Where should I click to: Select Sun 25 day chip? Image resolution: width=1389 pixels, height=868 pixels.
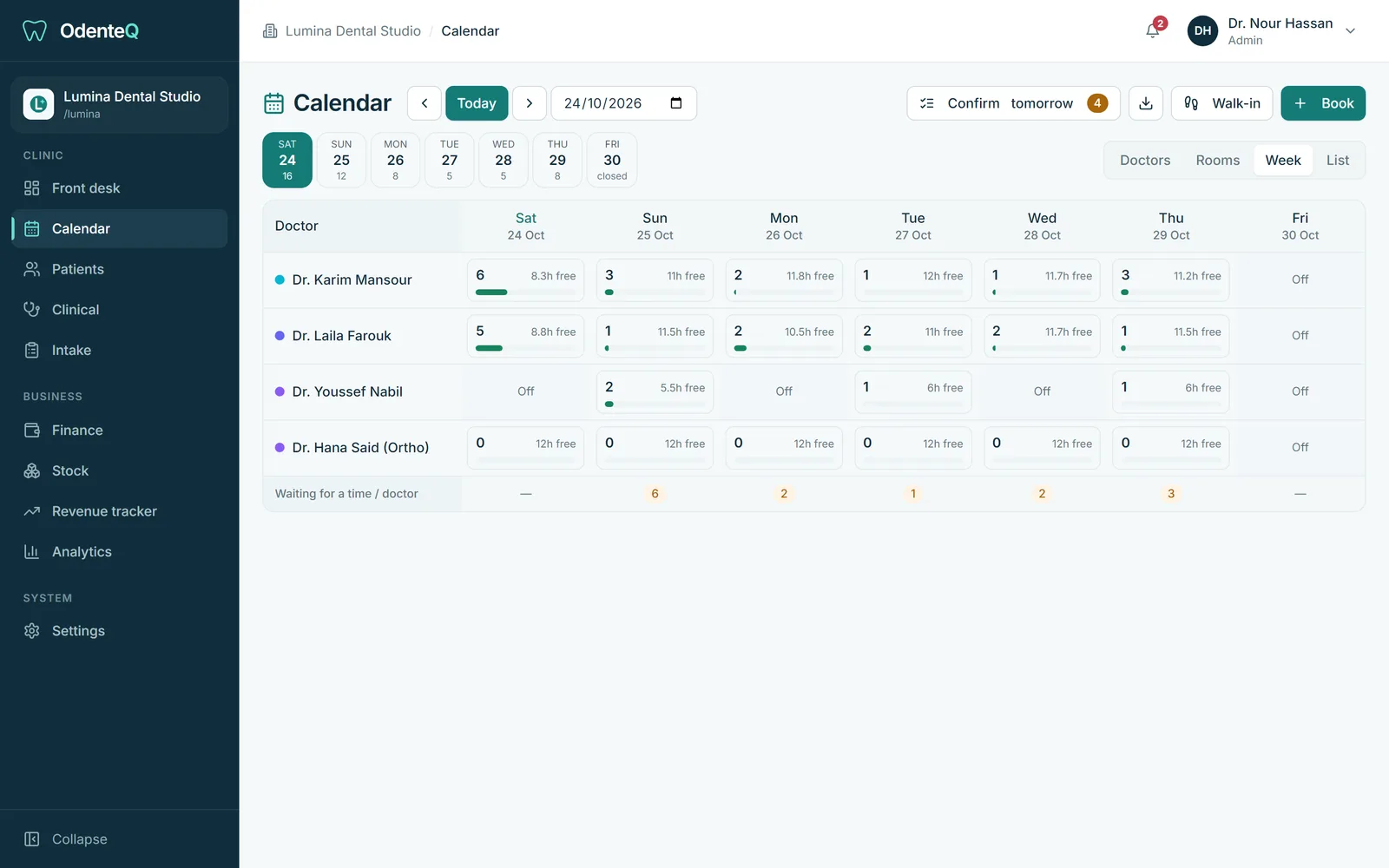point(341,161)
